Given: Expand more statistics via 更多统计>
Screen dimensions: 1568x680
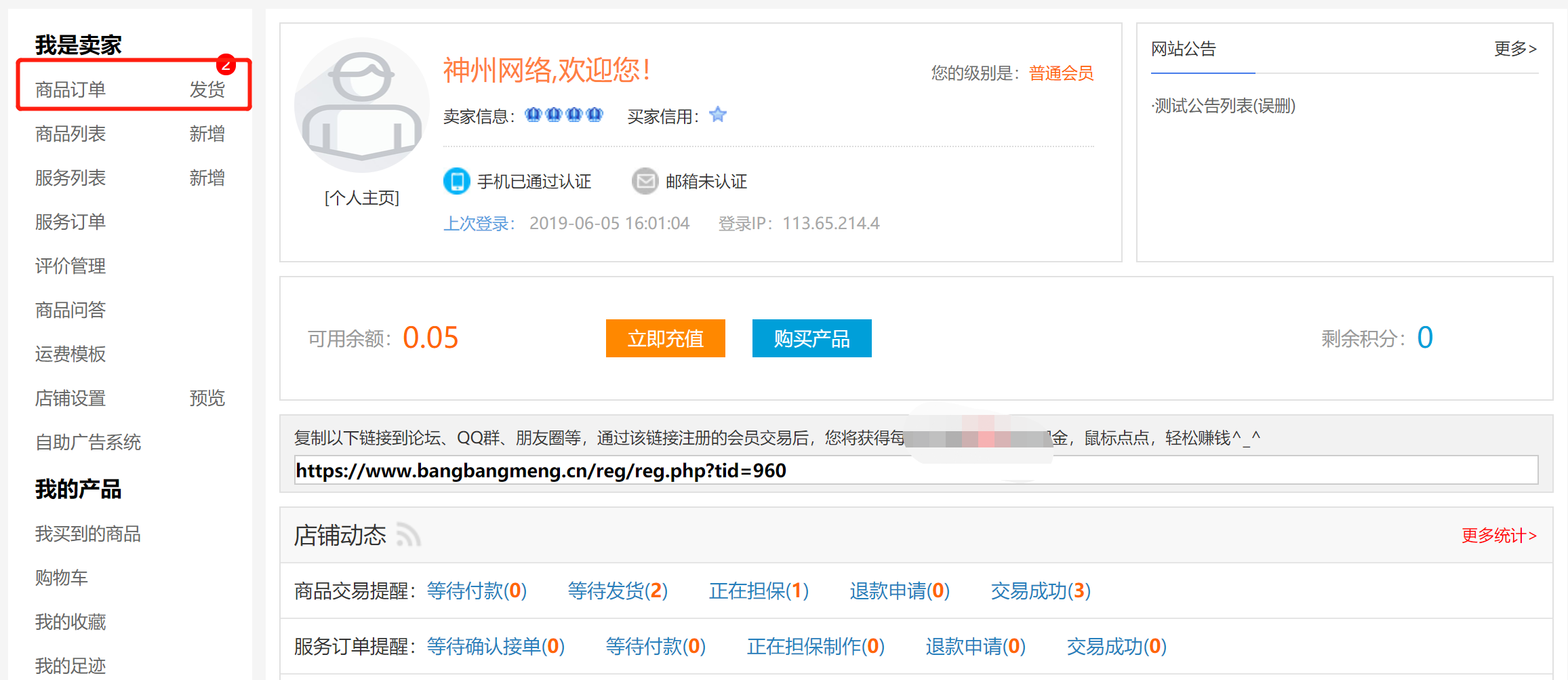Looking at the screenshot, I should (x=1499, y=536).
